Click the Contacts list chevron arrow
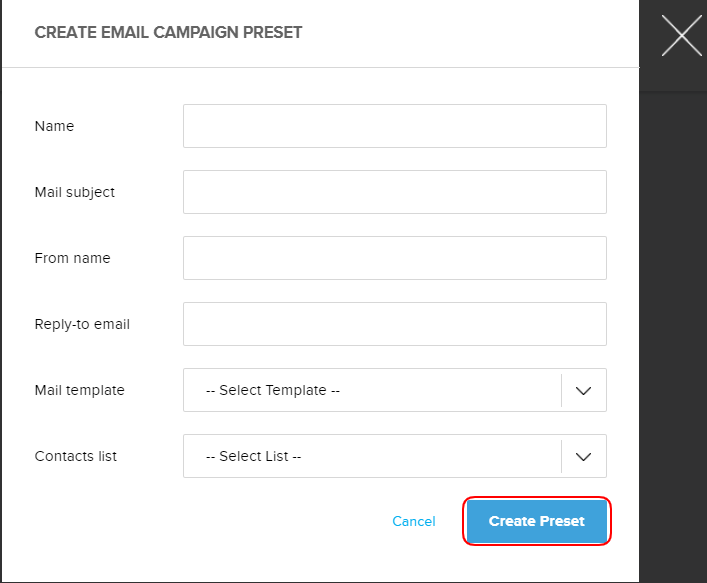This screenshot has height=583, width=707. tap(584, 456)
